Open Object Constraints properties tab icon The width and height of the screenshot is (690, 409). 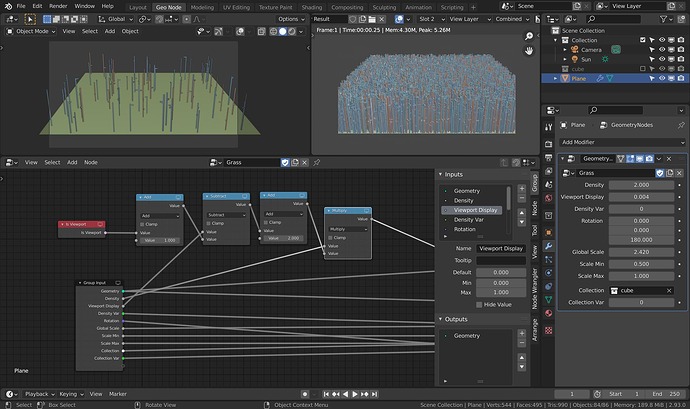pyautogui.click(x=548, y=286)
